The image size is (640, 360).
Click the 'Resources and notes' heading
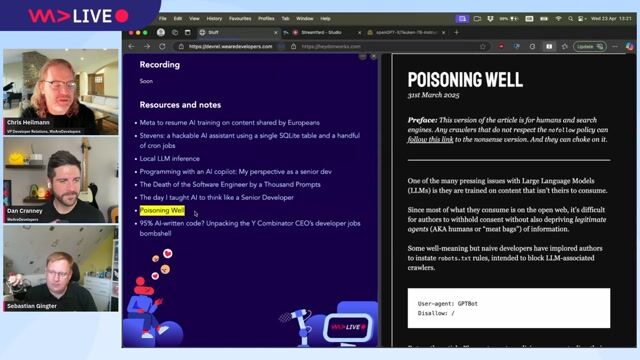180,105
